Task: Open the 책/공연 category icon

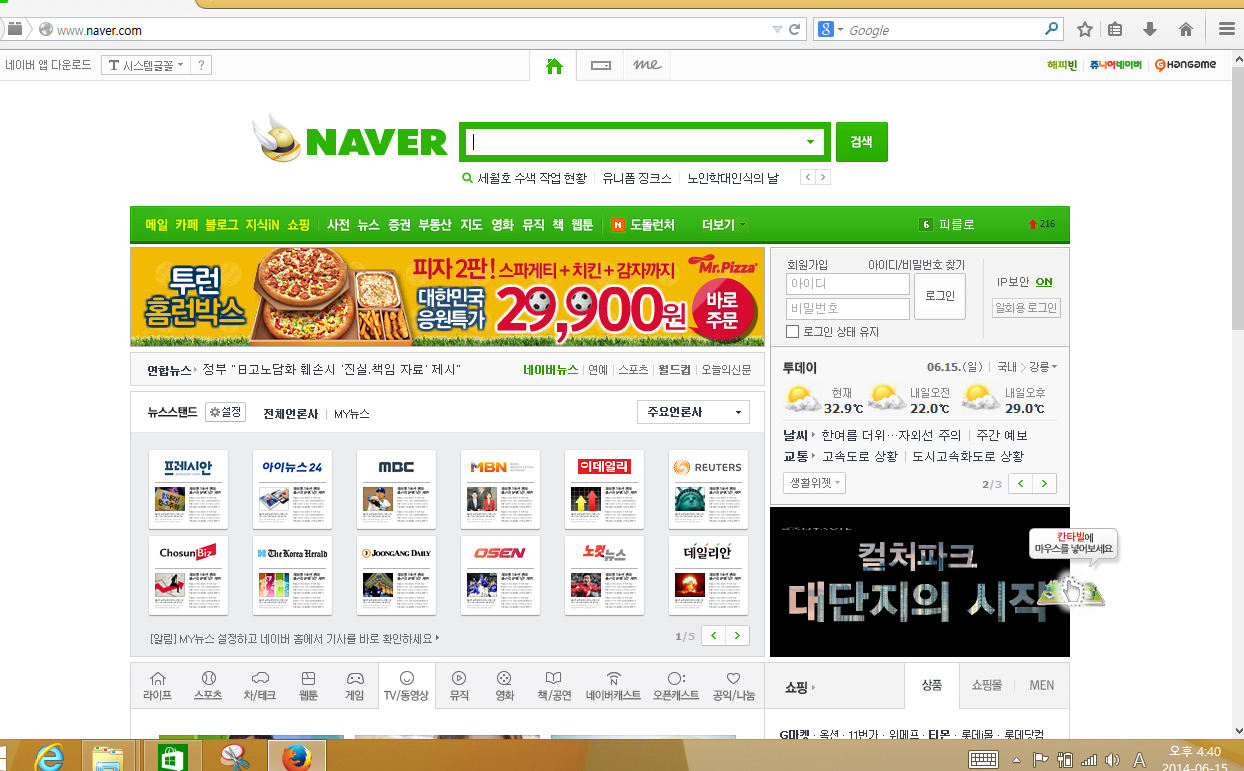Action: tap(554, 686)
